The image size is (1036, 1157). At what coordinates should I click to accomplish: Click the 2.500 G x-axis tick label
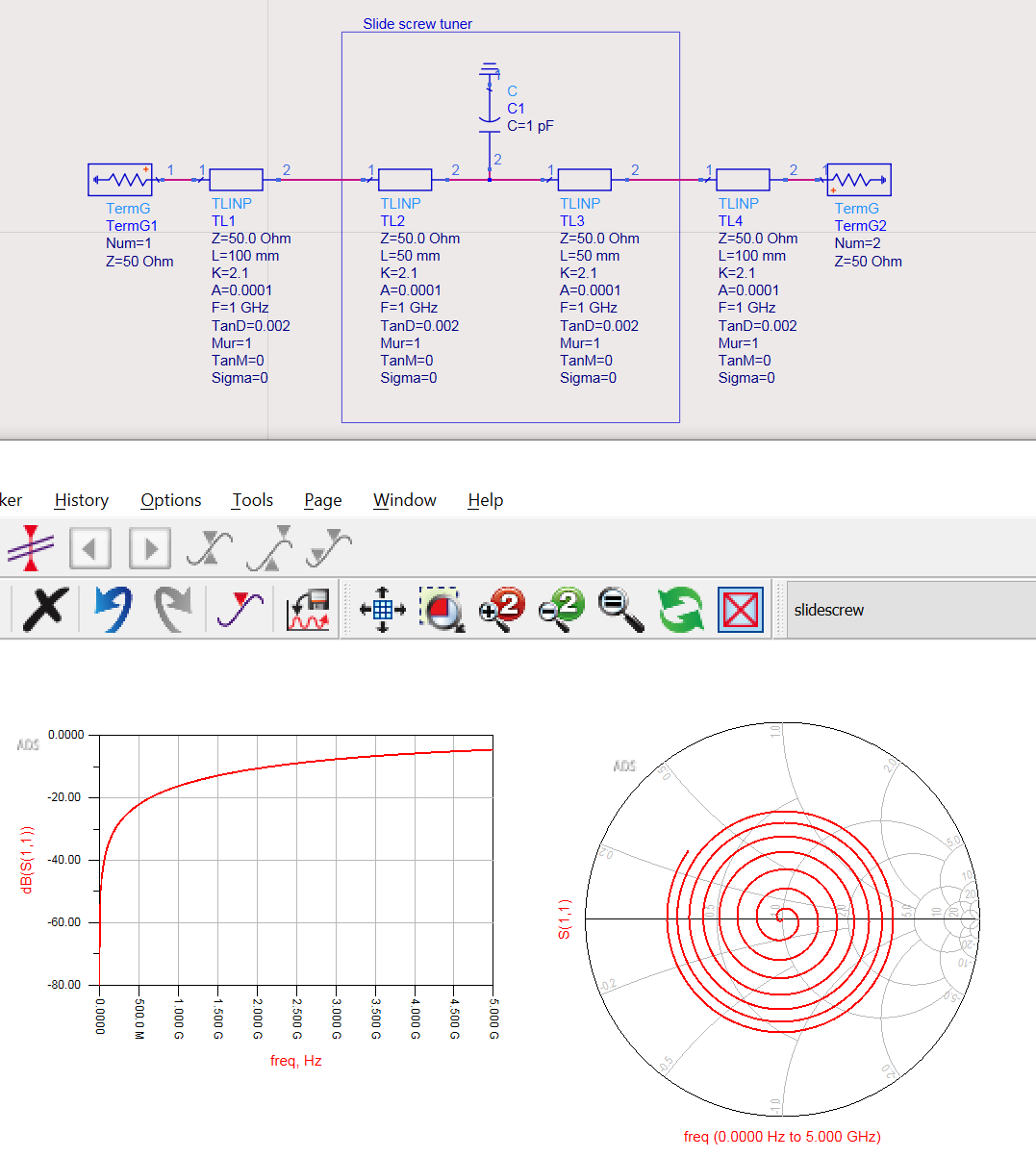click(x=296, y=1019)
